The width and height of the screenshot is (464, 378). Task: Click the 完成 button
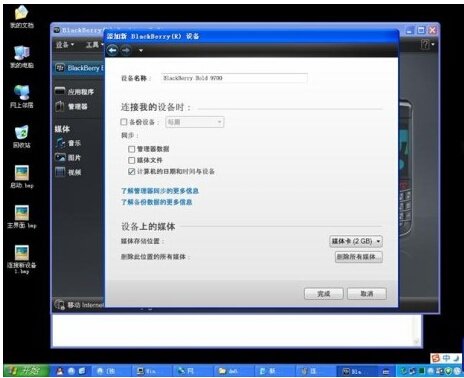click(323, 294)
